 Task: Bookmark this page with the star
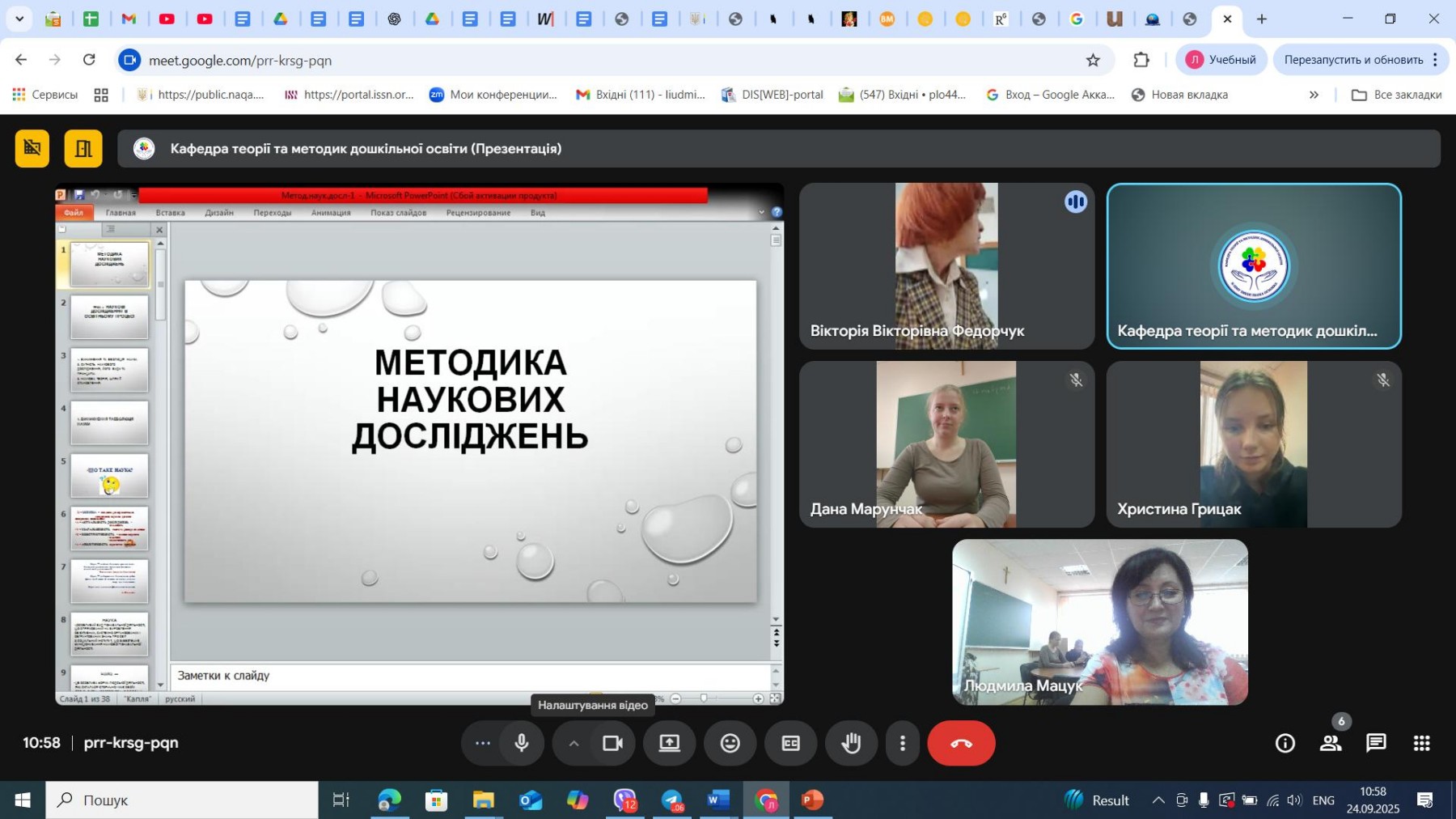pyautogui.click(x=1093, y=60)
